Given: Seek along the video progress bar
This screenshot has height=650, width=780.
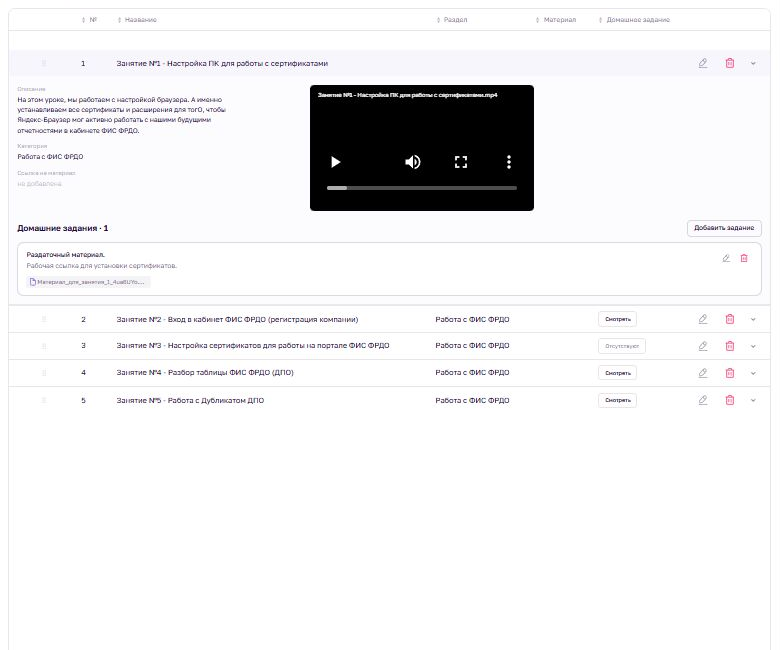Looking at the screenshot, I should coord(422,188).
